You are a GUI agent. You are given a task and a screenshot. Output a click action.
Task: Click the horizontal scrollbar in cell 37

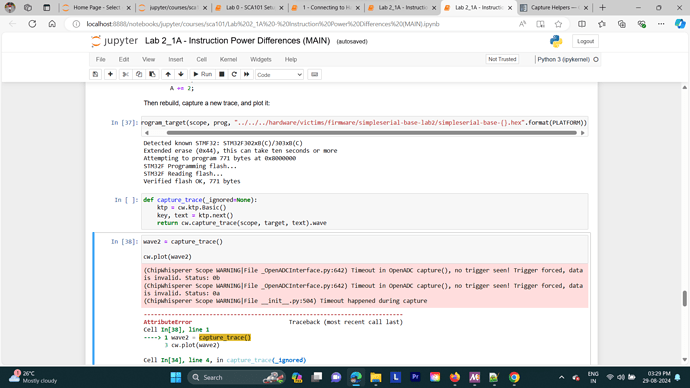coord(371,132)
